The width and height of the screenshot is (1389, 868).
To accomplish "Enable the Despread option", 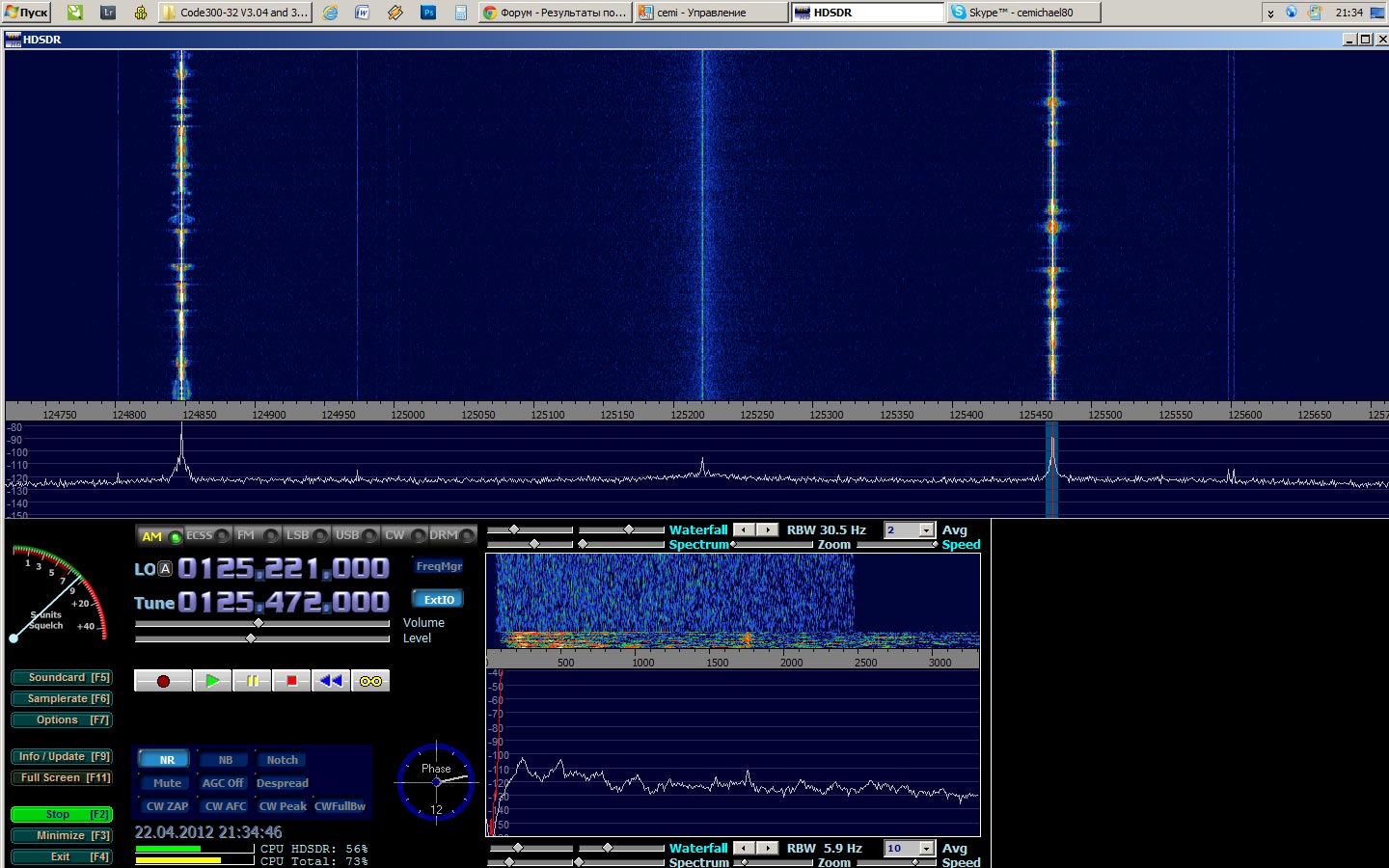I will pyautogui.click(x=283, y=783).
